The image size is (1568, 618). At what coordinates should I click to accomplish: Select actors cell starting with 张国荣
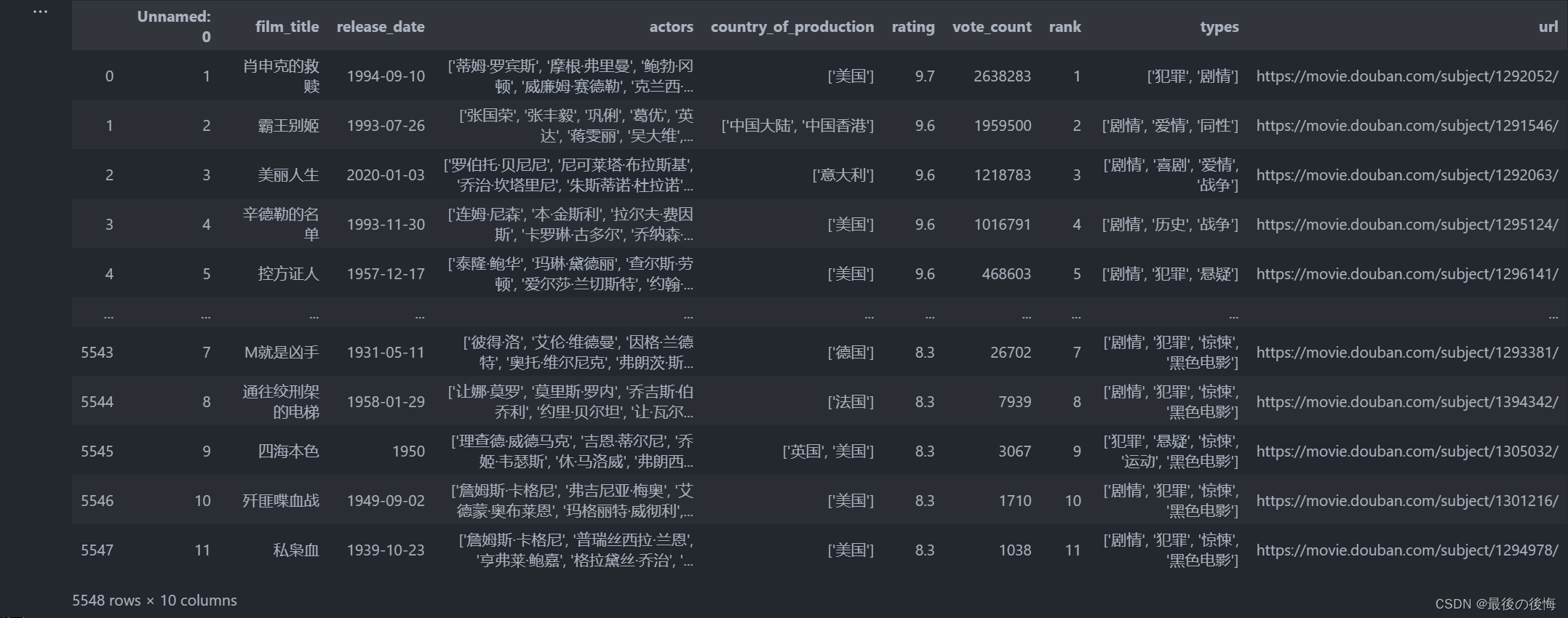[576, 126]
